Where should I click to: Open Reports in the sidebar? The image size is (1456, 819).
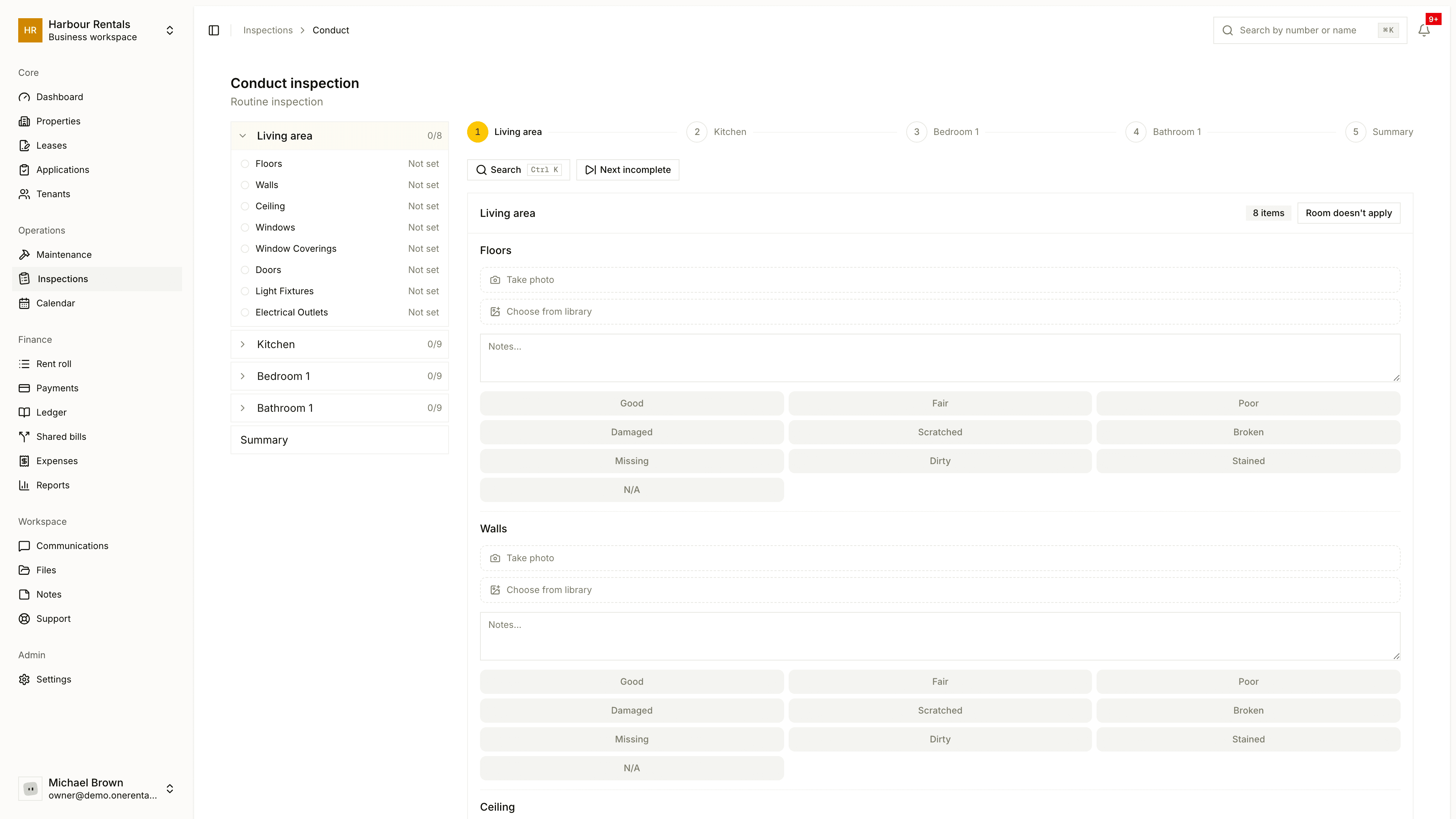[97, 485]
